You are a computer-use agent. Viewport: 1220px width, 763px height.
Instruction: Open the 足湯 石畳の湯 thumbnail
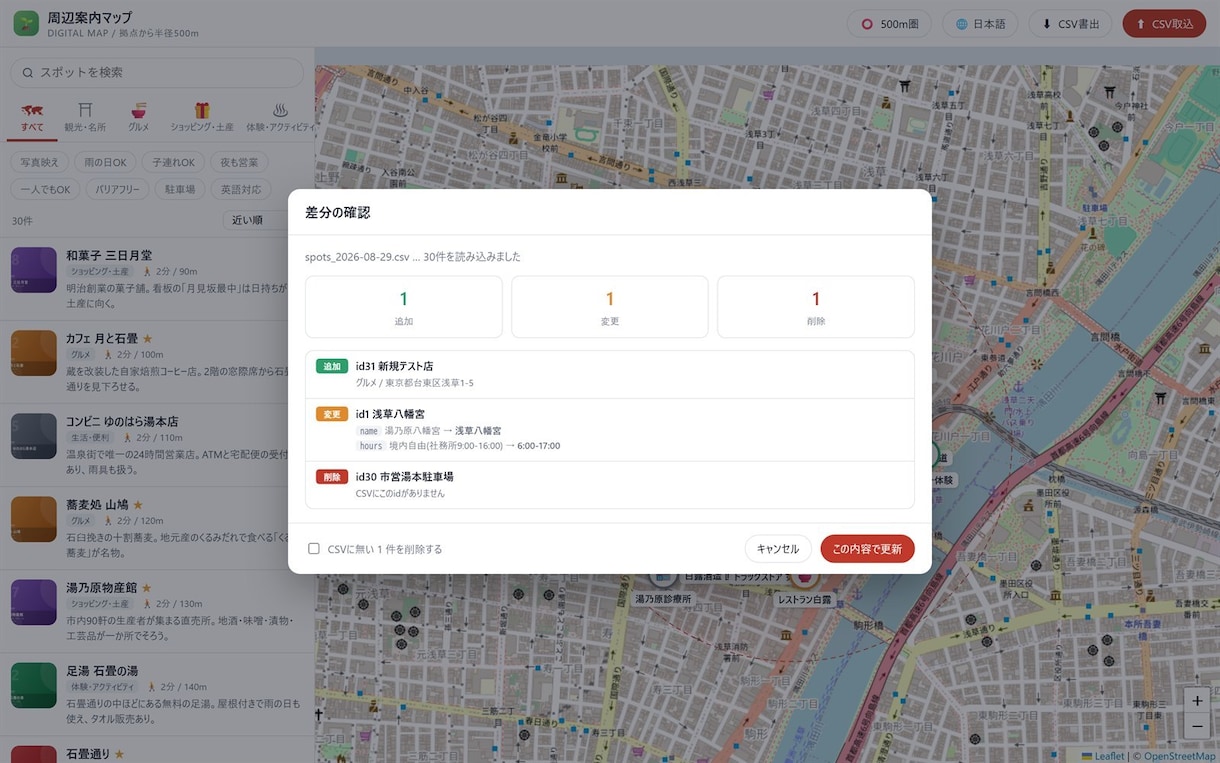[33, 686]
